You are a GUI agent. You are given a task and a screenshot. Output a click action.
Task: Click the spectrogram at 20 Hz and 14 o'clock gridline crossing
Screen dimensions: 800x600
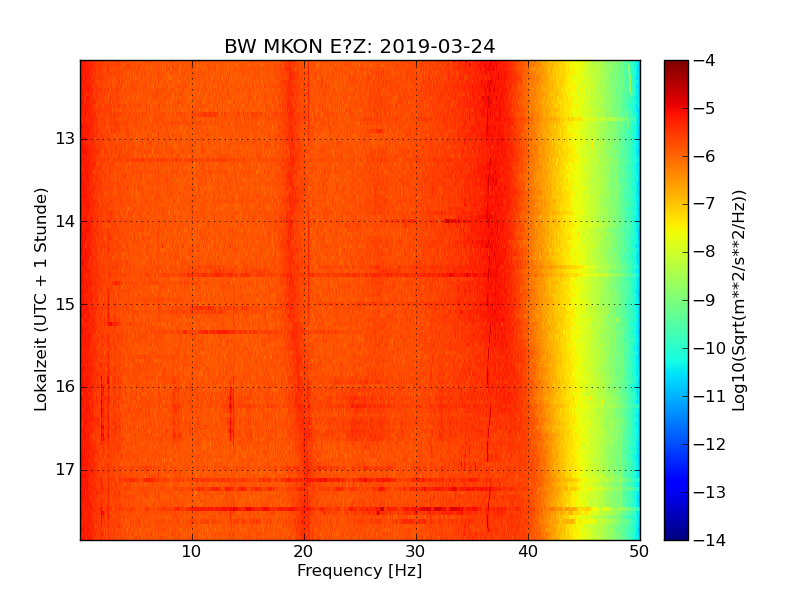(x=305, y=221)
